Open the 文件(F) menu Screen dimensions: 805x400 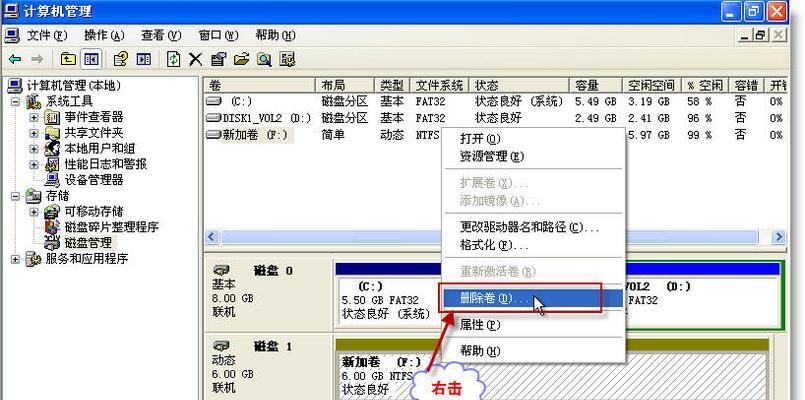[x=47, y=35]
